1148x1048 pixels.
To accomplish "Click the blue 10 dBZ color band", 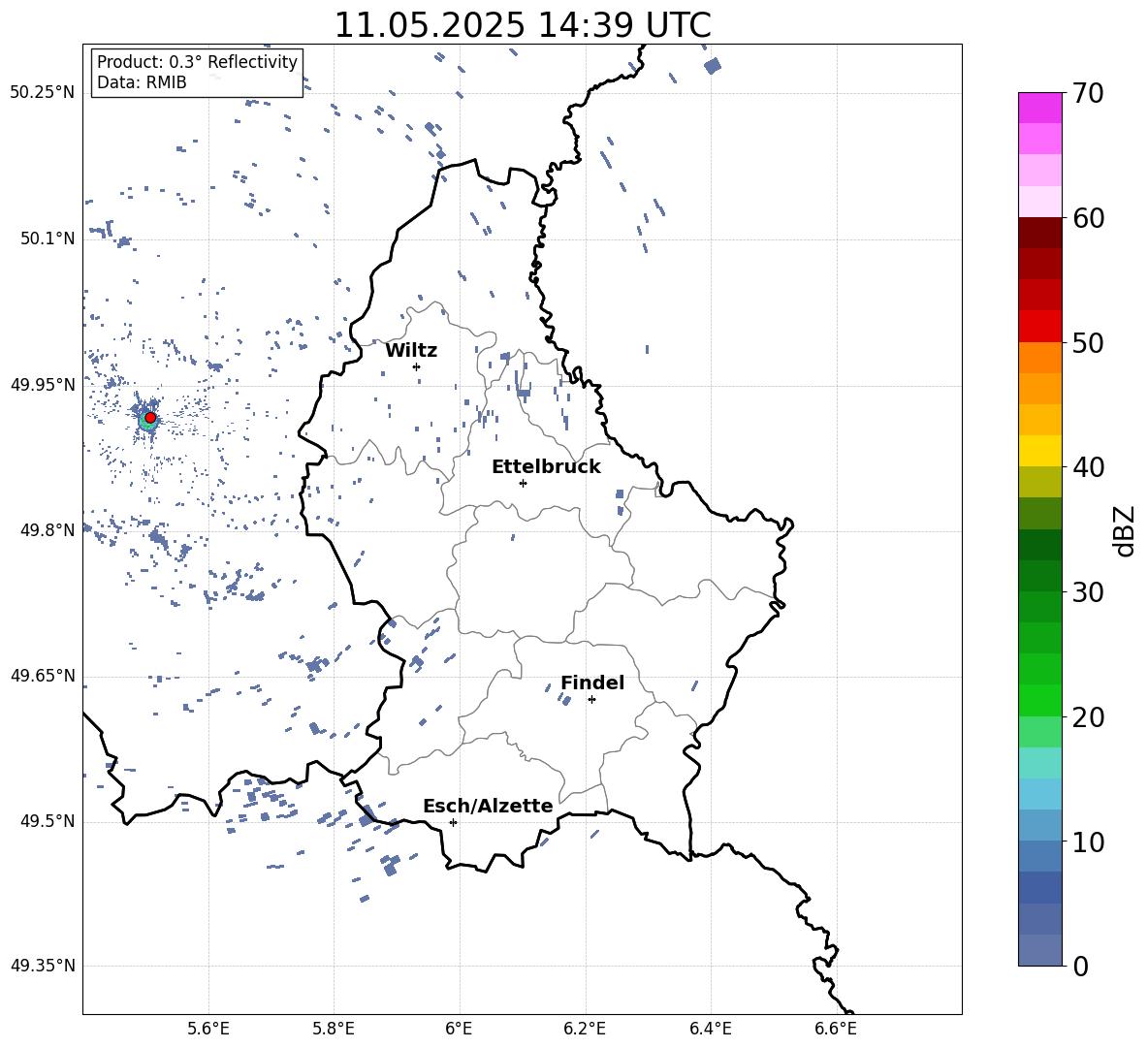I will (1040, 856).
